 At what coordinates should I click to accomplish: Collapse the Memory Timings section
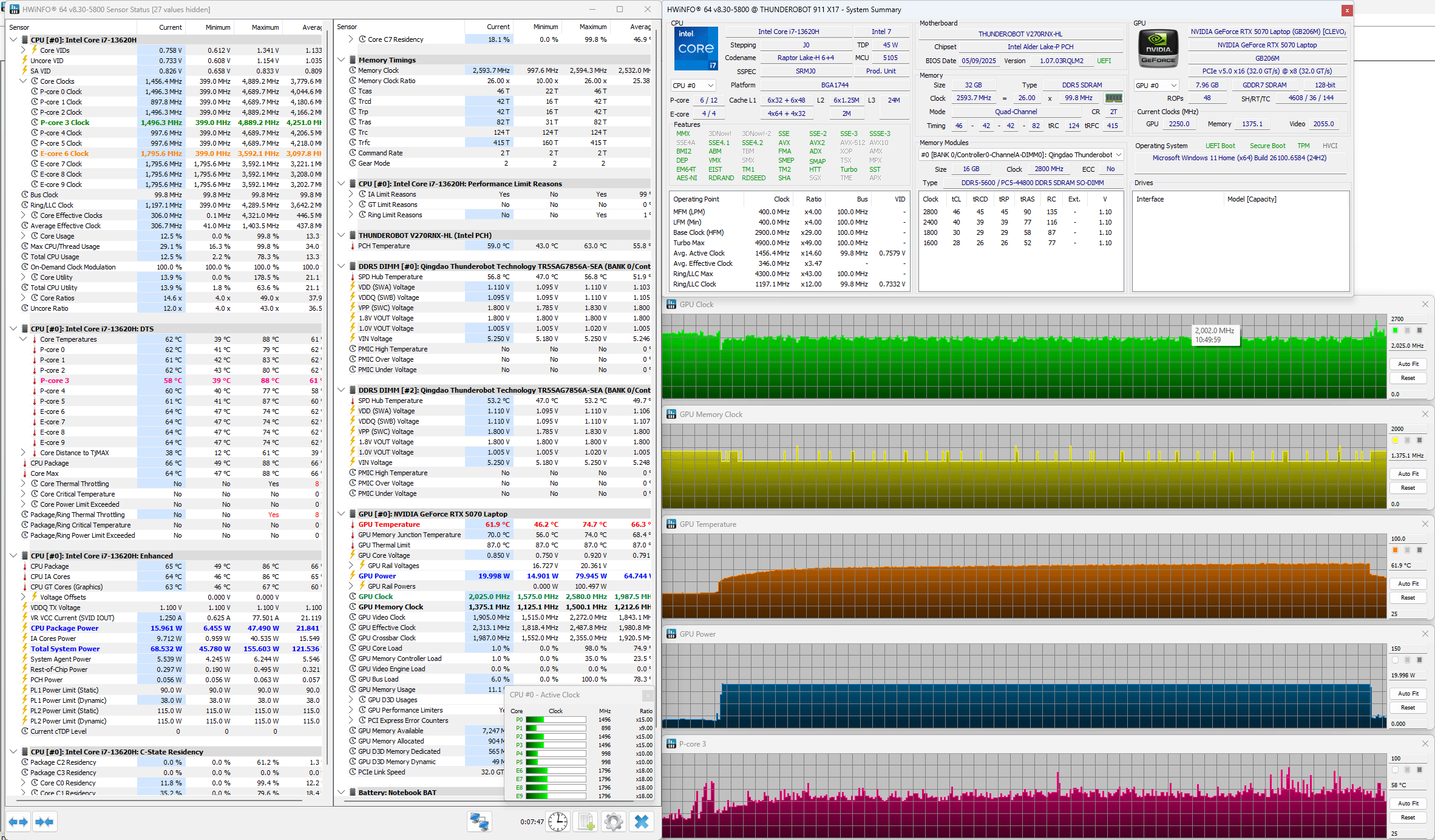pos(342,60)
